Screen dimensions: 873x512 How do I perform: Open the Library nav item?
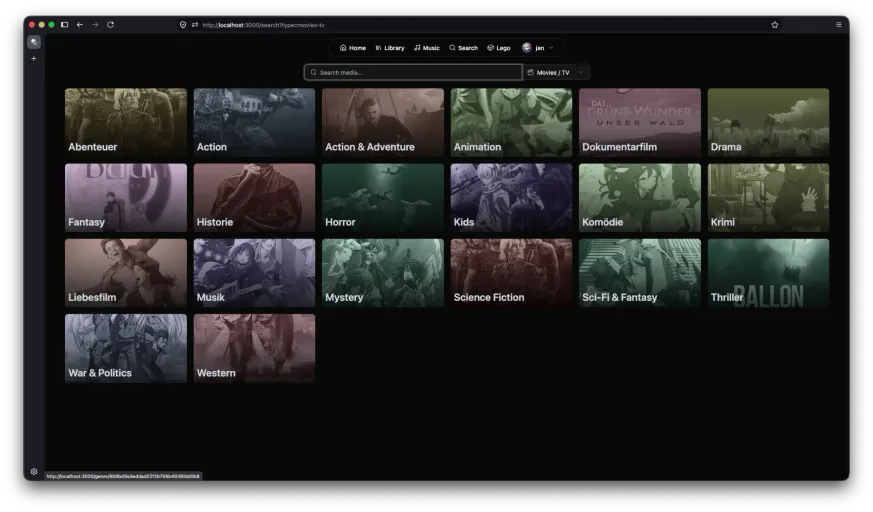pos(390,48)
